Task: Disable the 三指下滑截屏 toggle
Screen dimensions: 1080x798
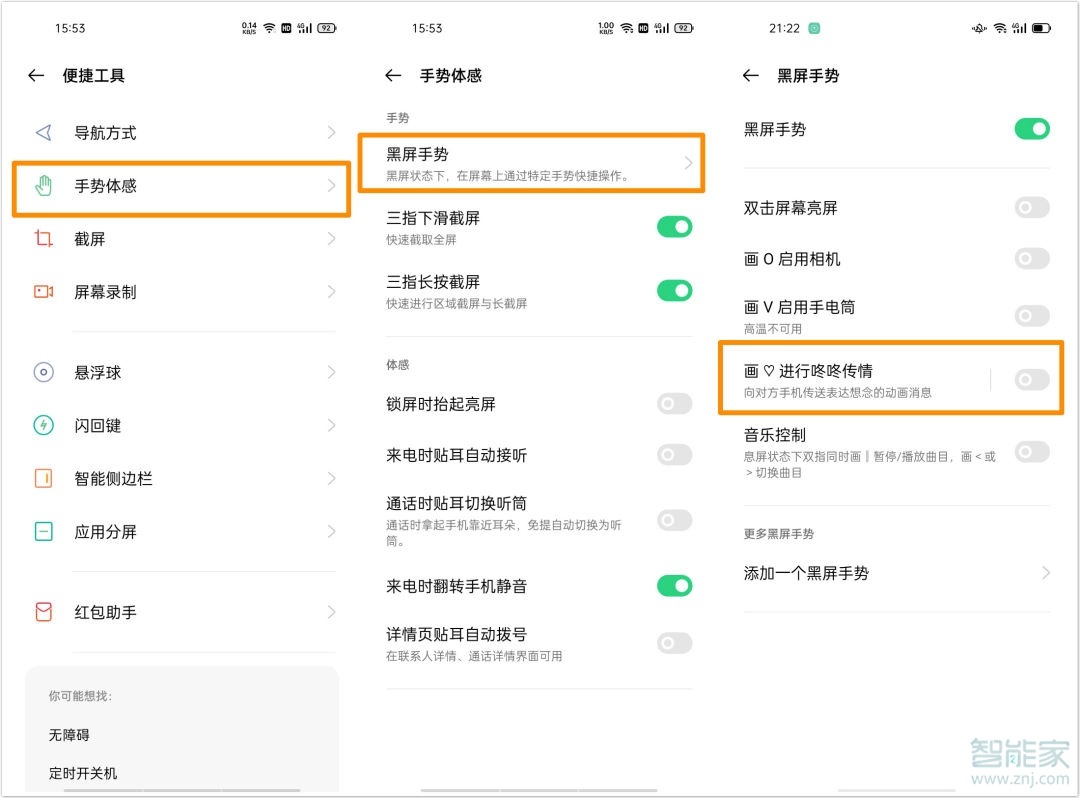Action: point(675,227)
